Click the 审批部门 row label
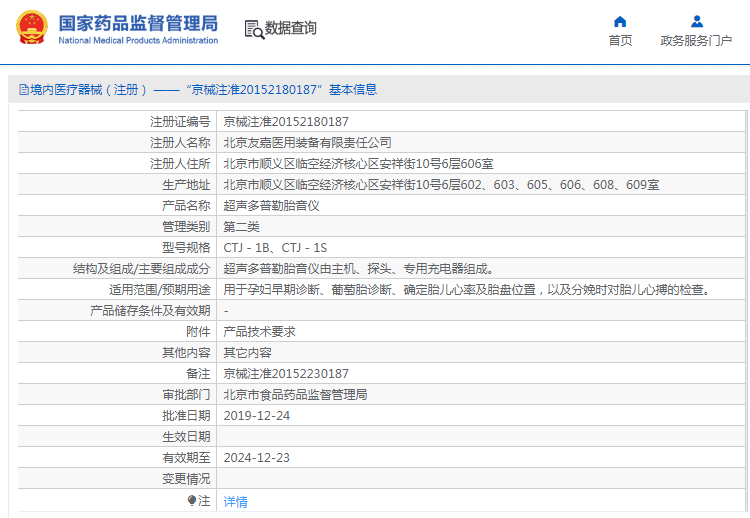The height and width of the screenshot is (518, 750). [x=186, y=395]
